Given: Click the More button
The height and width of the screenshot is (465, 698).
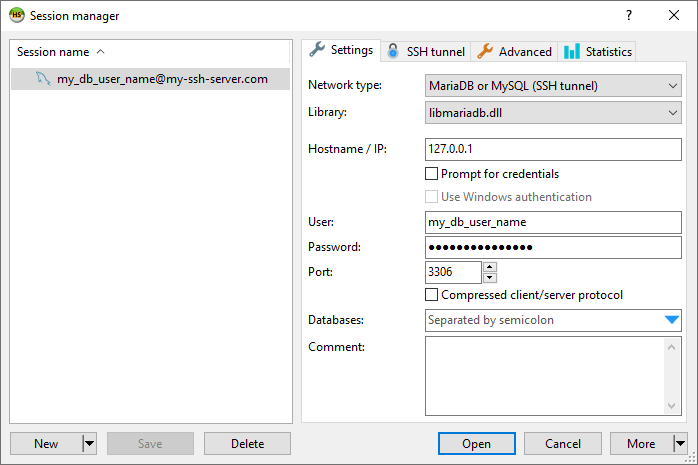Looking at the screenshot, I should tap(641, 444).
